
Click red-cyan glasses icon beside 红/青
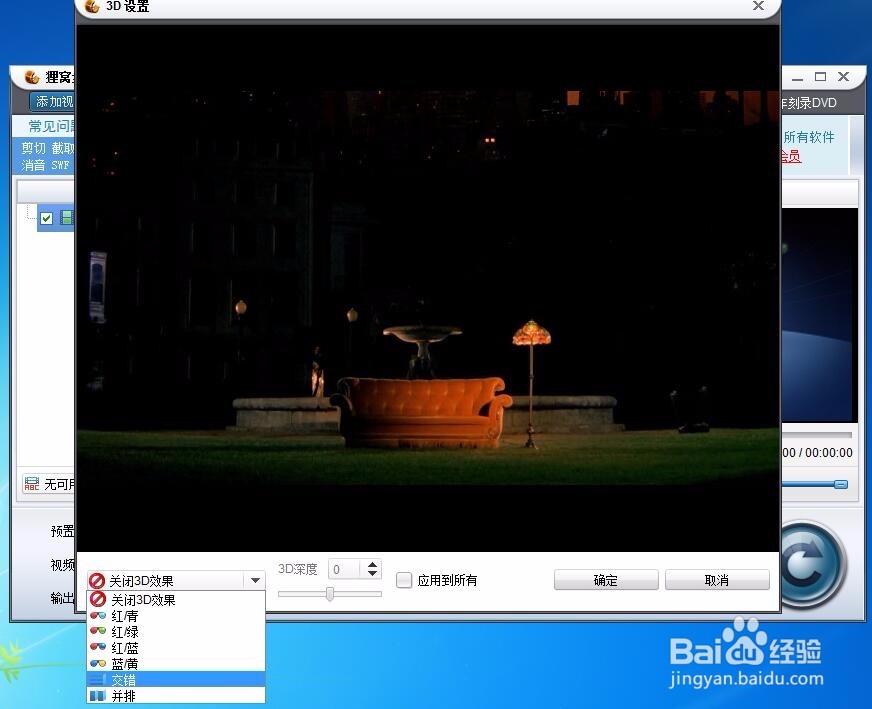click(98, 616)
